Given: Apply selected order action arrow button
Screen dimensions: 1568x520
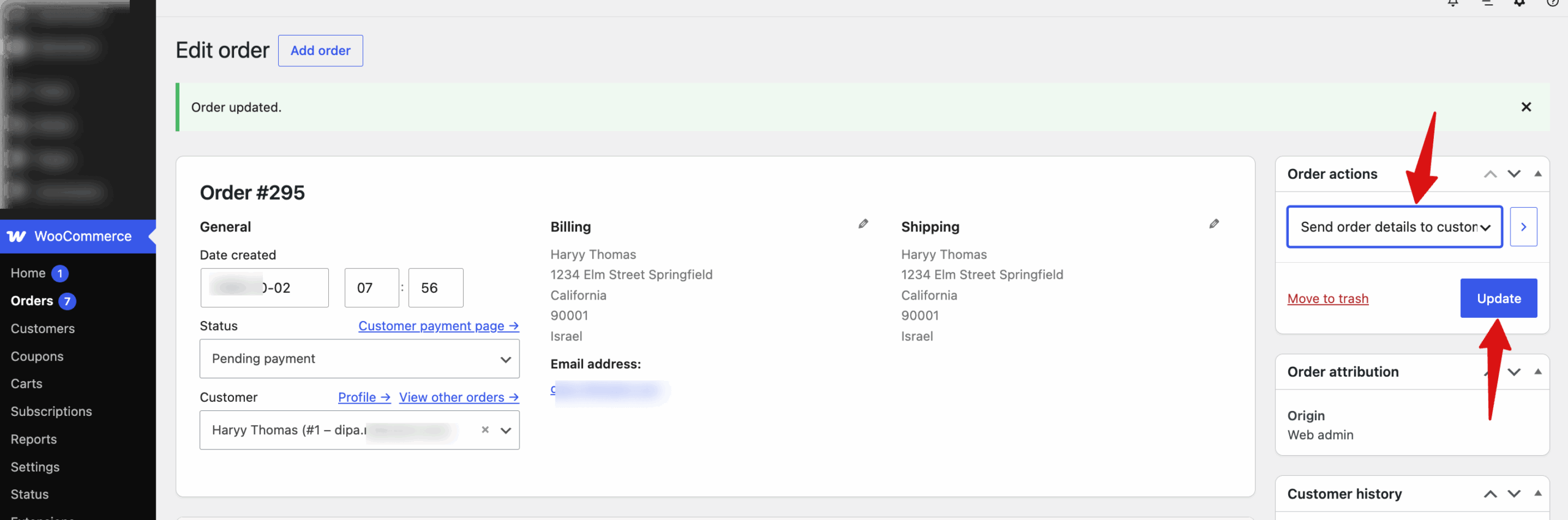Looking at the screenshot, I should point(1523,227).
